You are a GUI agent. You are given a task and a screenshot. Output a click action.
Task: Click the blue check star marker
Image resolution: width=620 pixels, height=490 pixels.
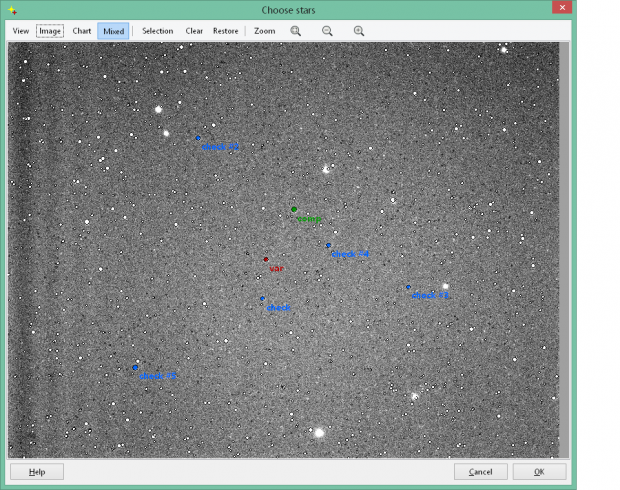pos(263,299)
